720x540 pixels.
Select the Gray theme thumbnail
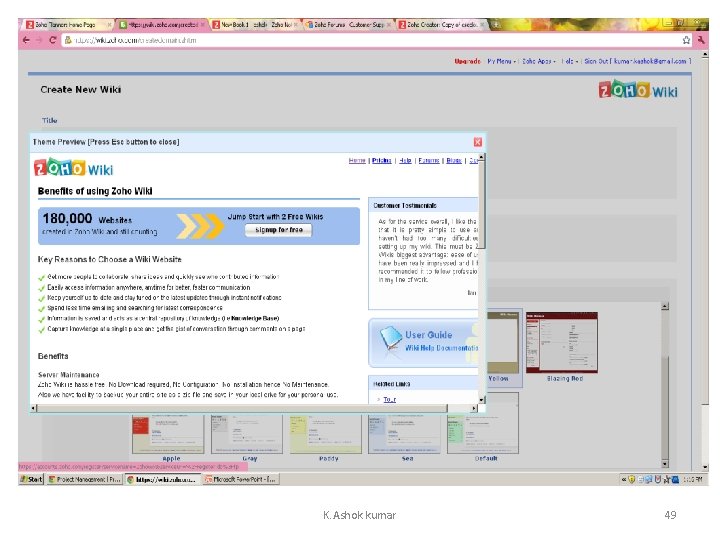point(247,435)
